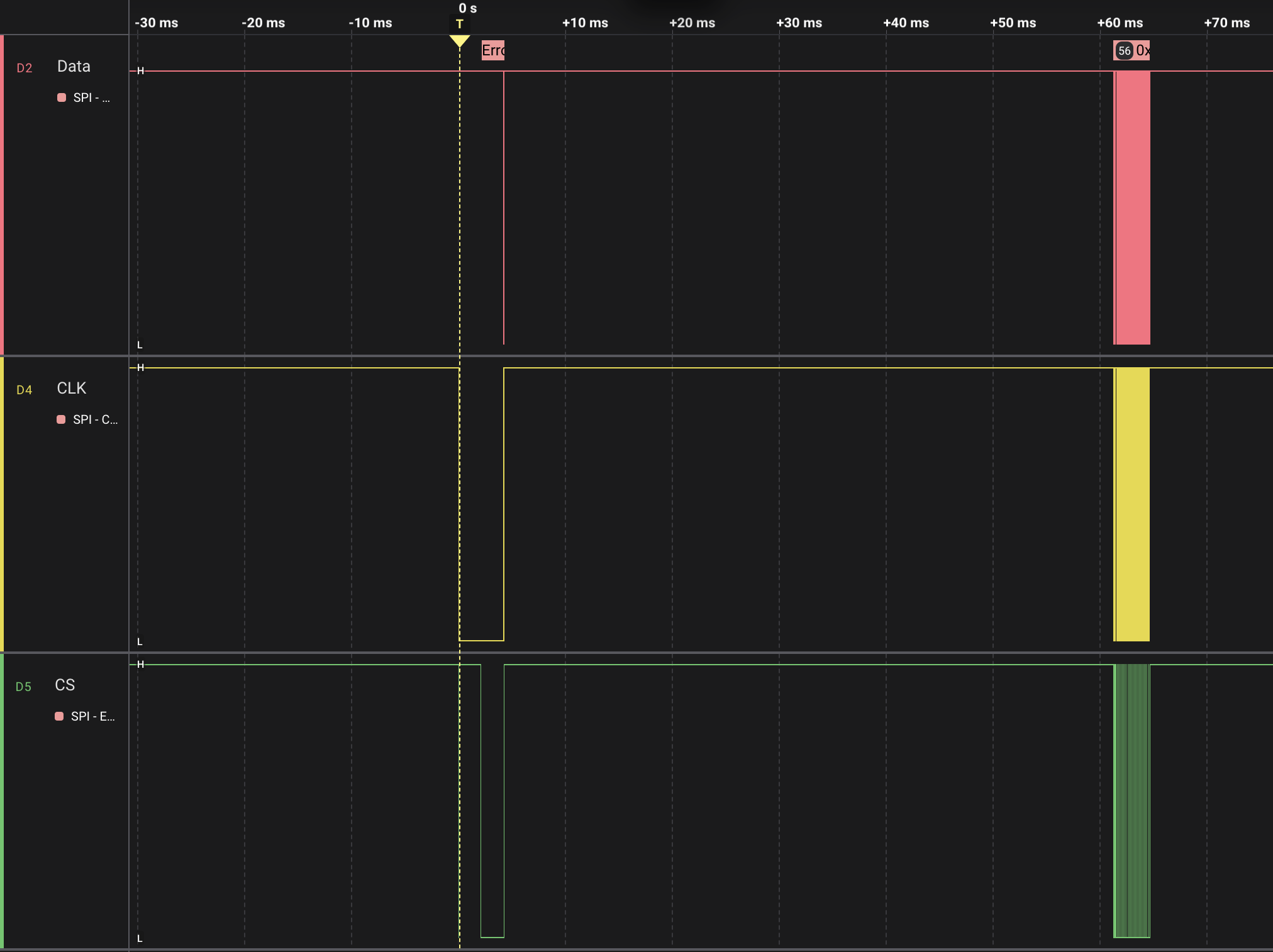The width and height of the screenshot is (1273, 952).
Task: Click the pink SPI indicator under the Data channel
Action: [60, 97]
